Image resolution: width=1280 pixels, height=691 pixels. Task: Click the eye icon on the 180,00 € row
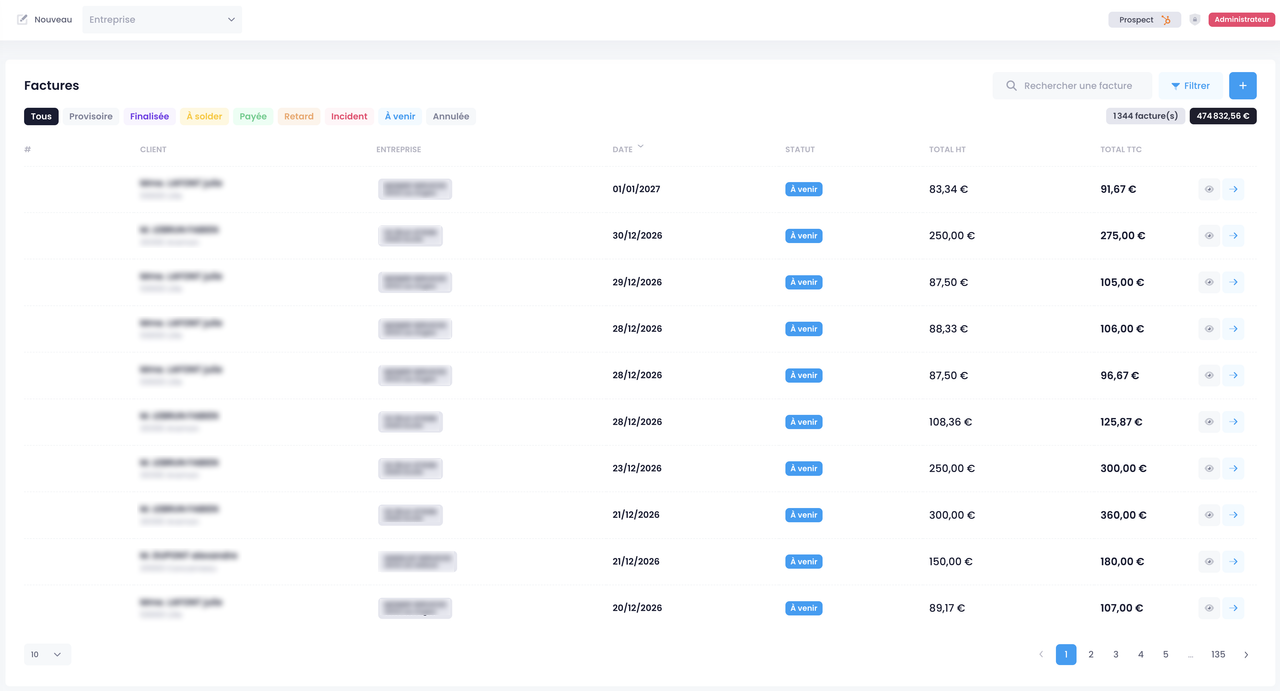coord(1209,562)
